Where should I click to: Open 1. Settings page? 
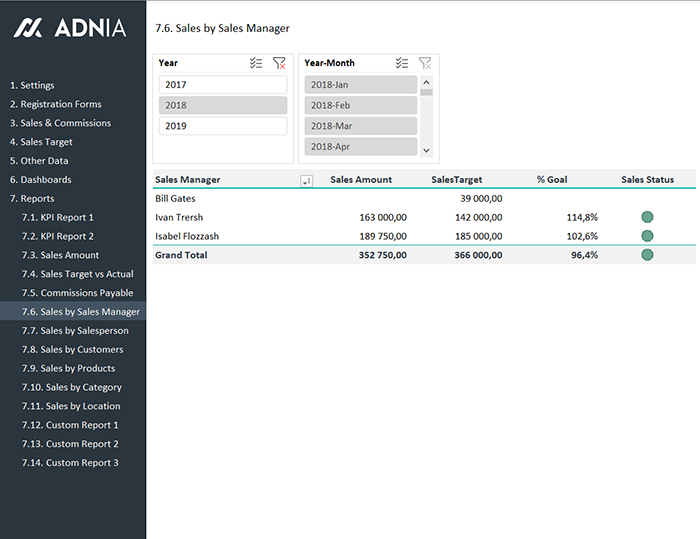pyautogui.click(x=32, y=85)
